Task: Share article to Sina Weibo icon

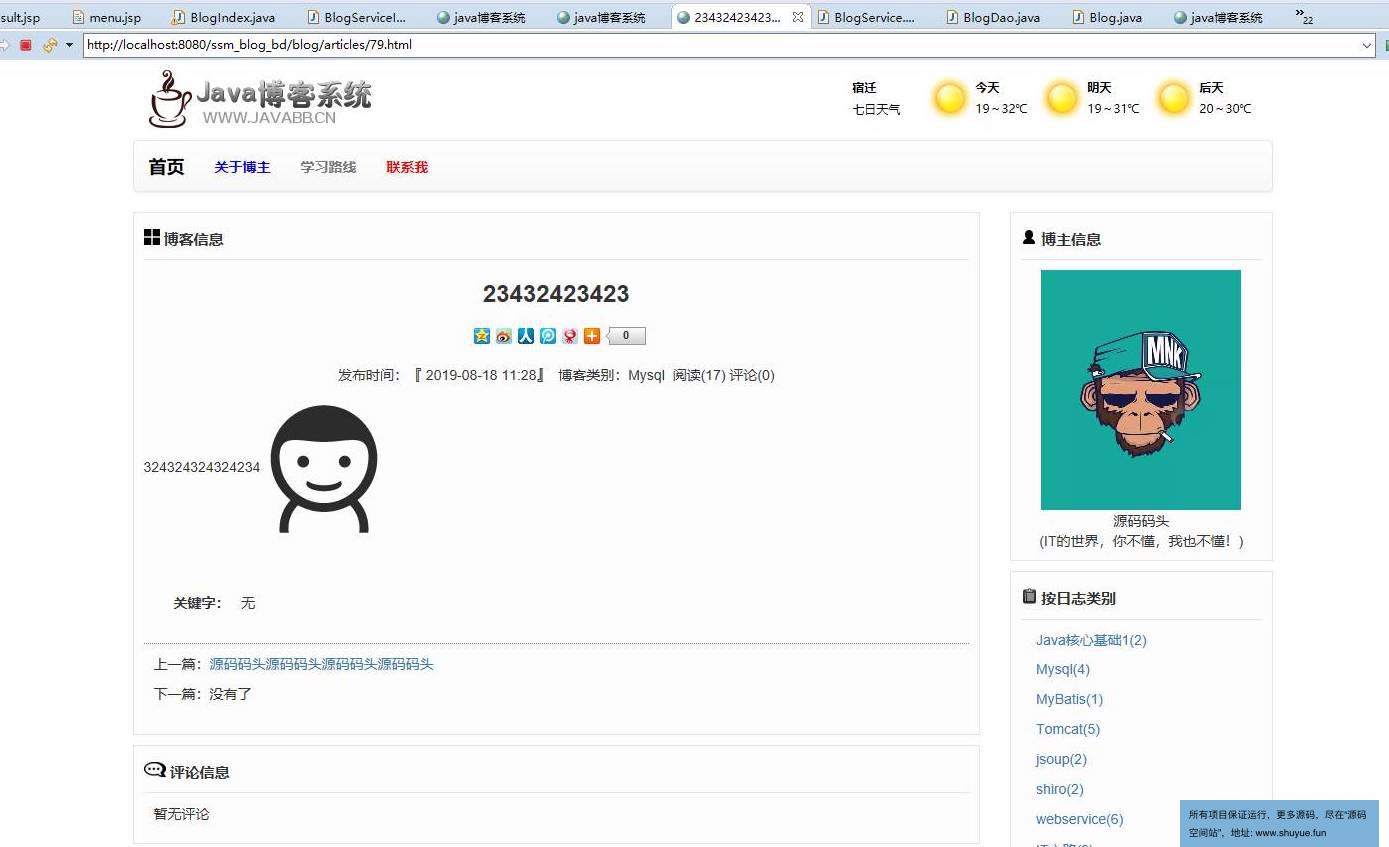Action: point(504,336)
